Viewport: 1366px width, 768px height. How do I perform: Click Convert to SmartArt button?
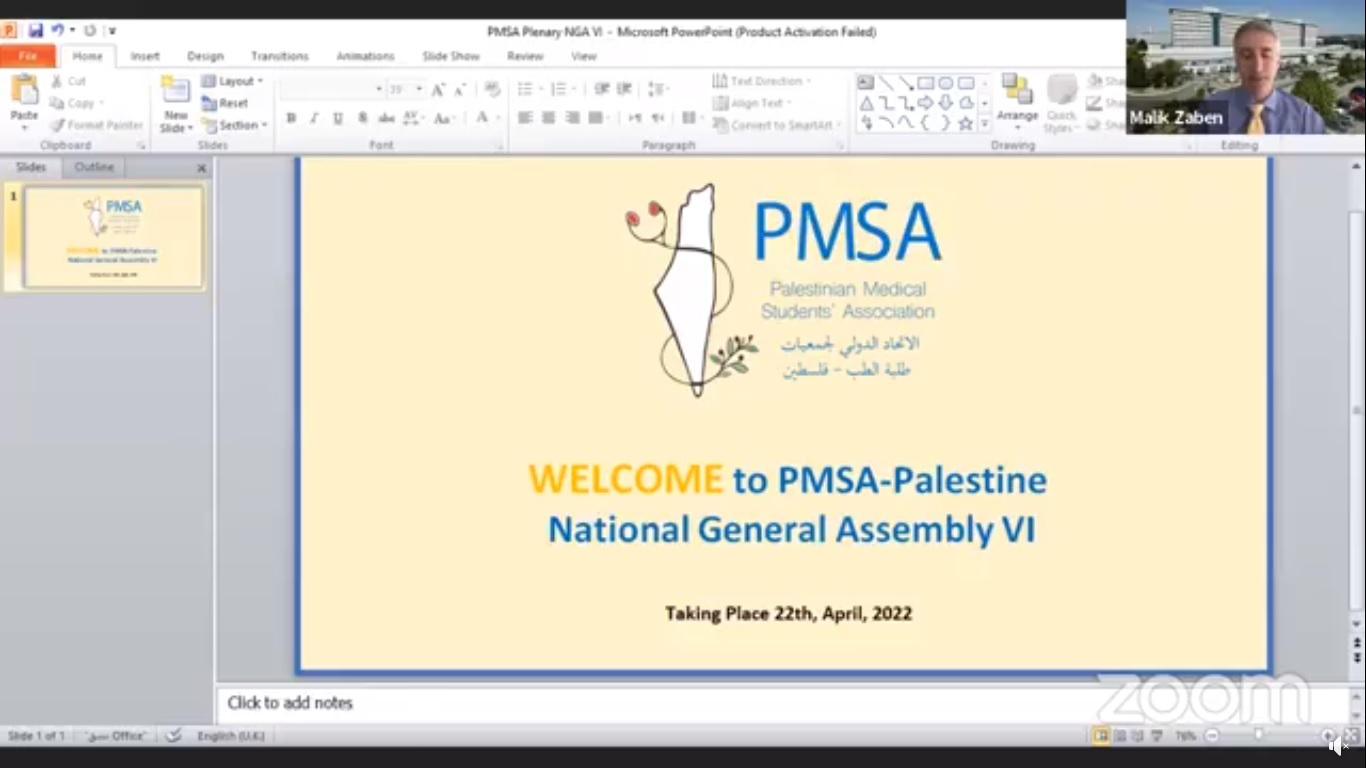pyautogui.click(x=774, y=125)
